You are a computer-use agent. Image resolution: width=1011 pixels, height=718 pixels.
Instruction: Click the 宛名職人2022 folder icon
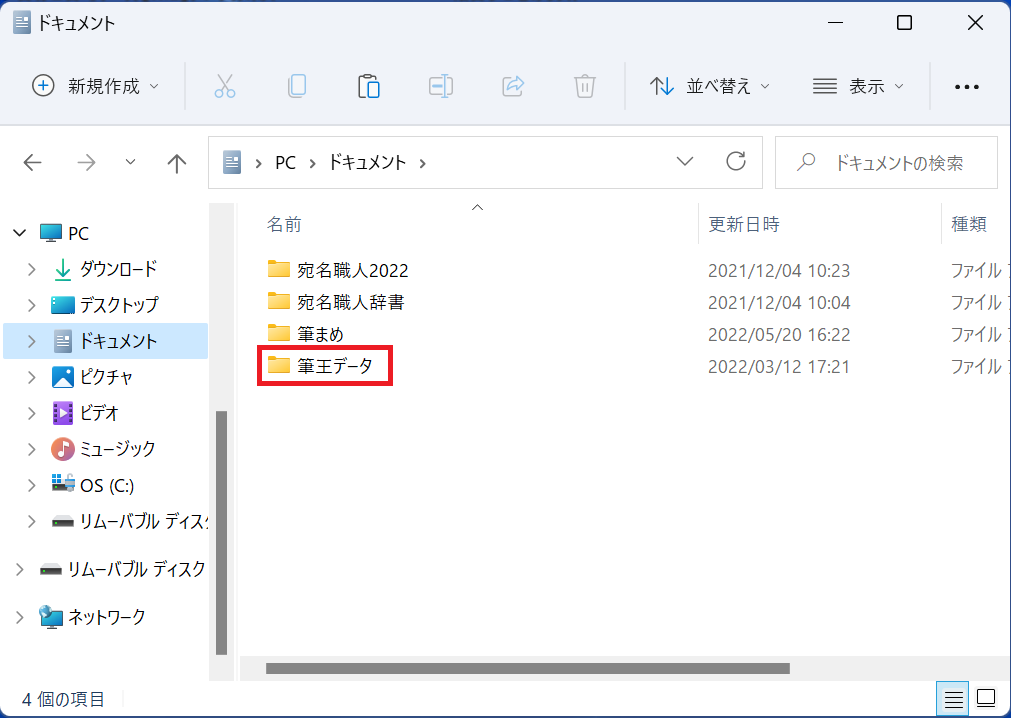point(279,269)
